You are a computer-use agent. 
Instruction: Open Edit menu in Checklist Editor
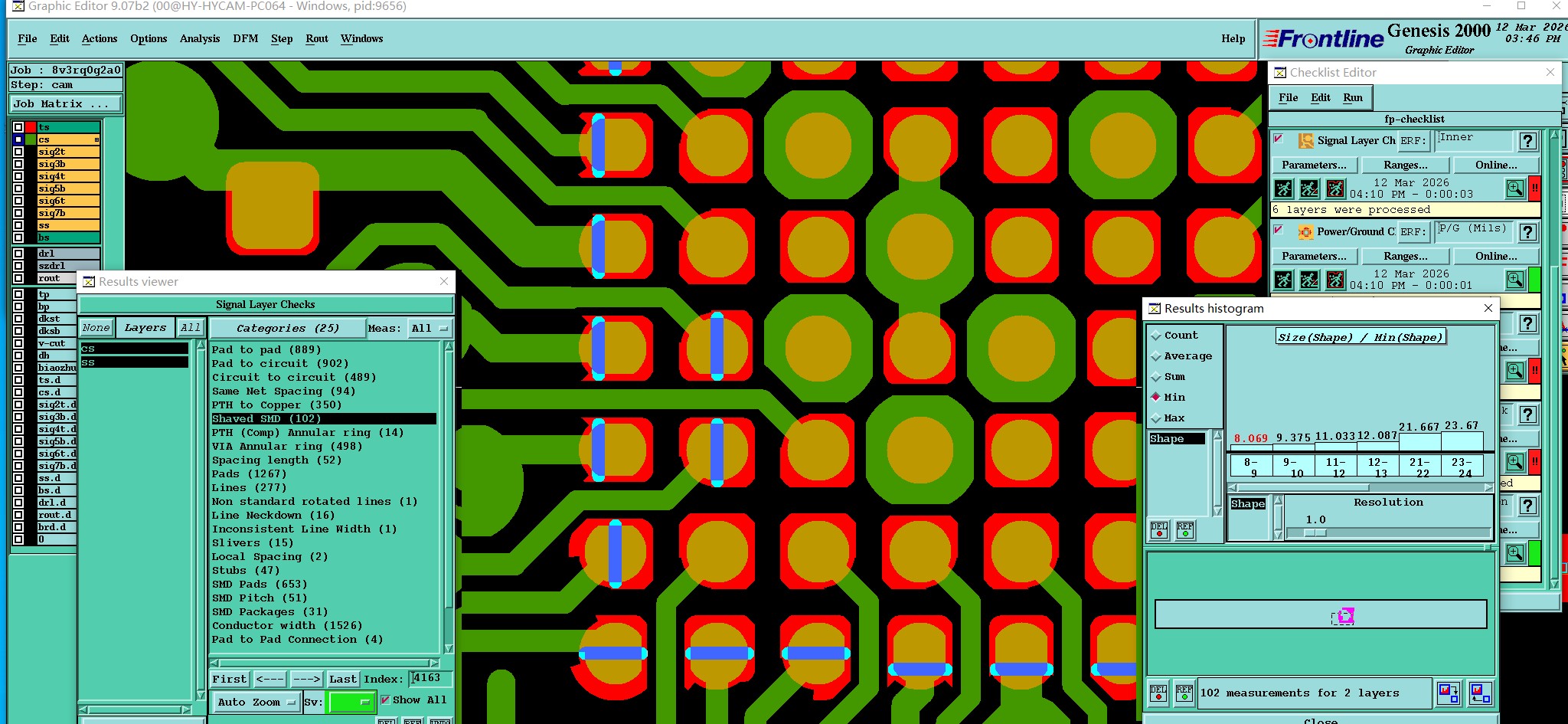1321,97
